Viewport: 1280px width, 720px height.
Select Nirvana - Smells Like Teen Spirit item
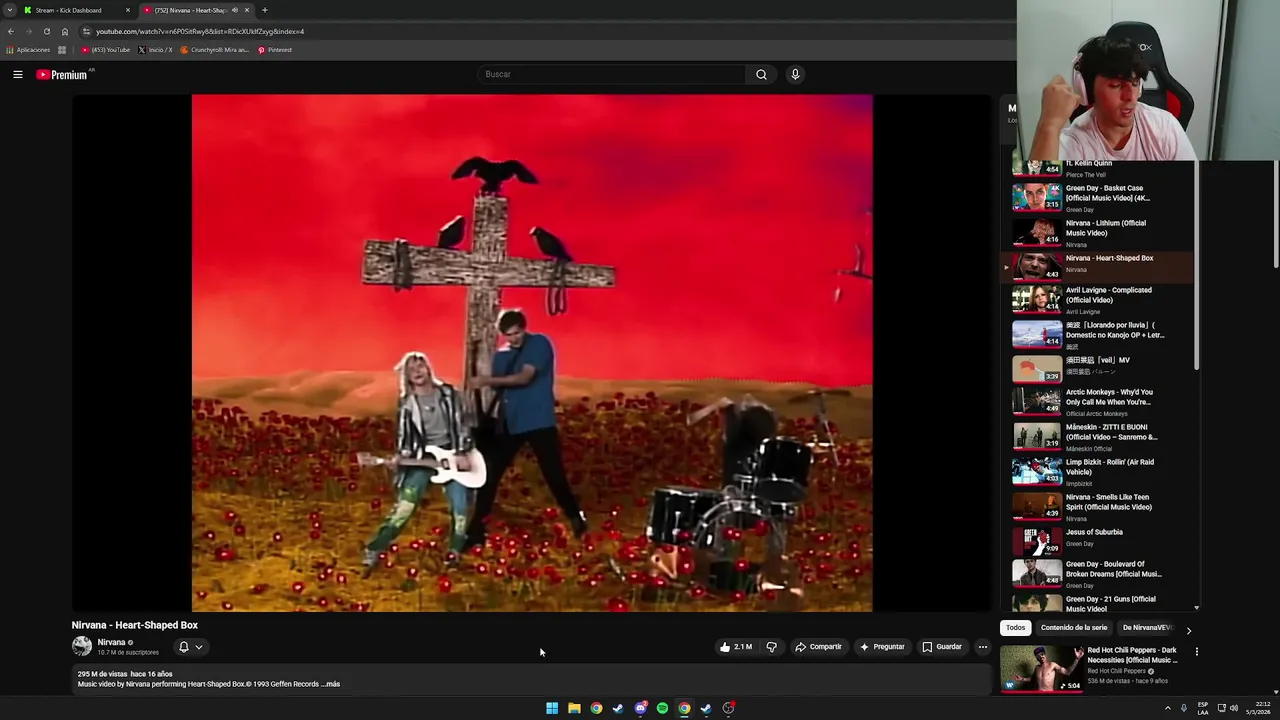tap(1099, 507)
